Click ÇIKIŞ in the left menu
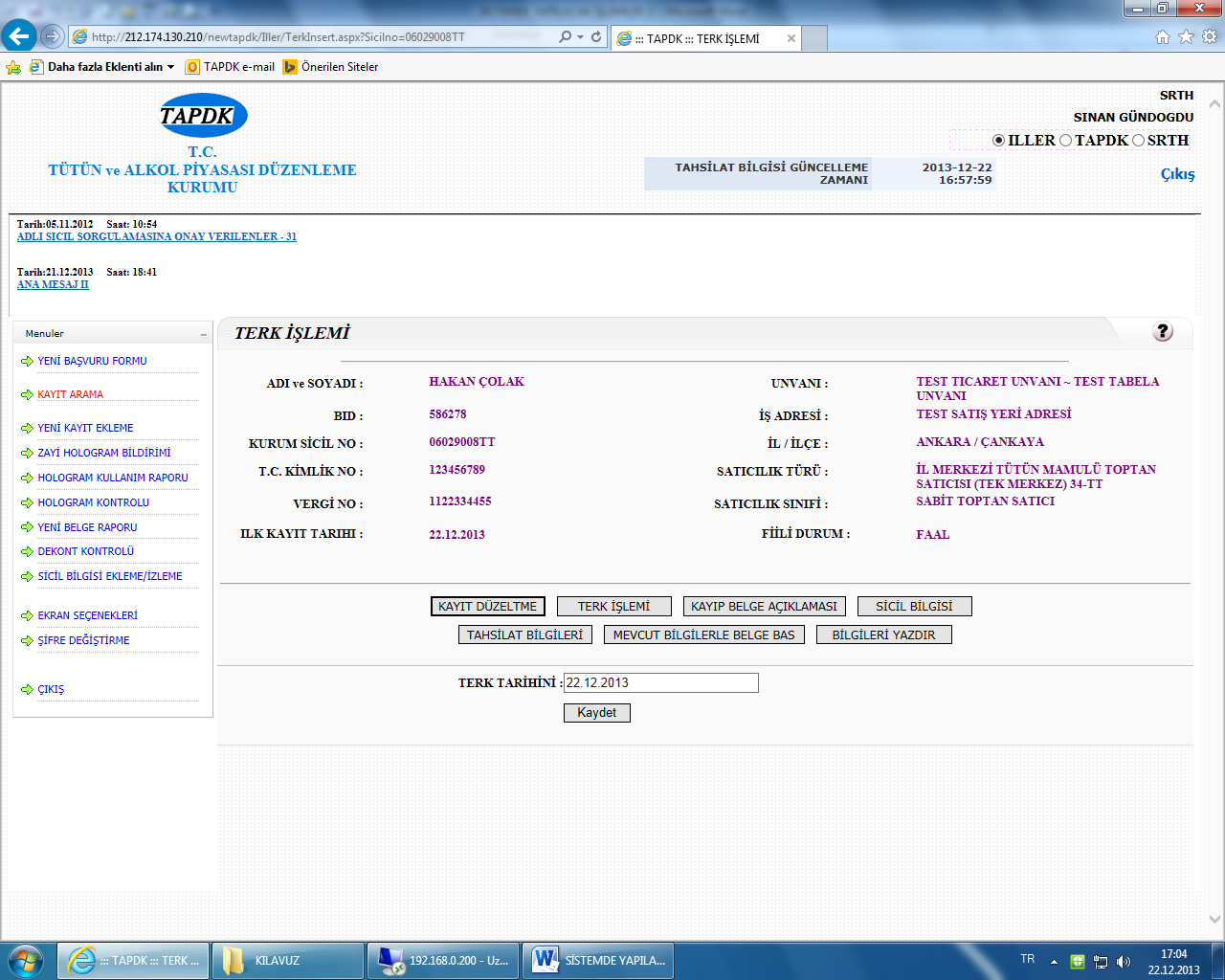1225x980 pixels. coord(51,689)
